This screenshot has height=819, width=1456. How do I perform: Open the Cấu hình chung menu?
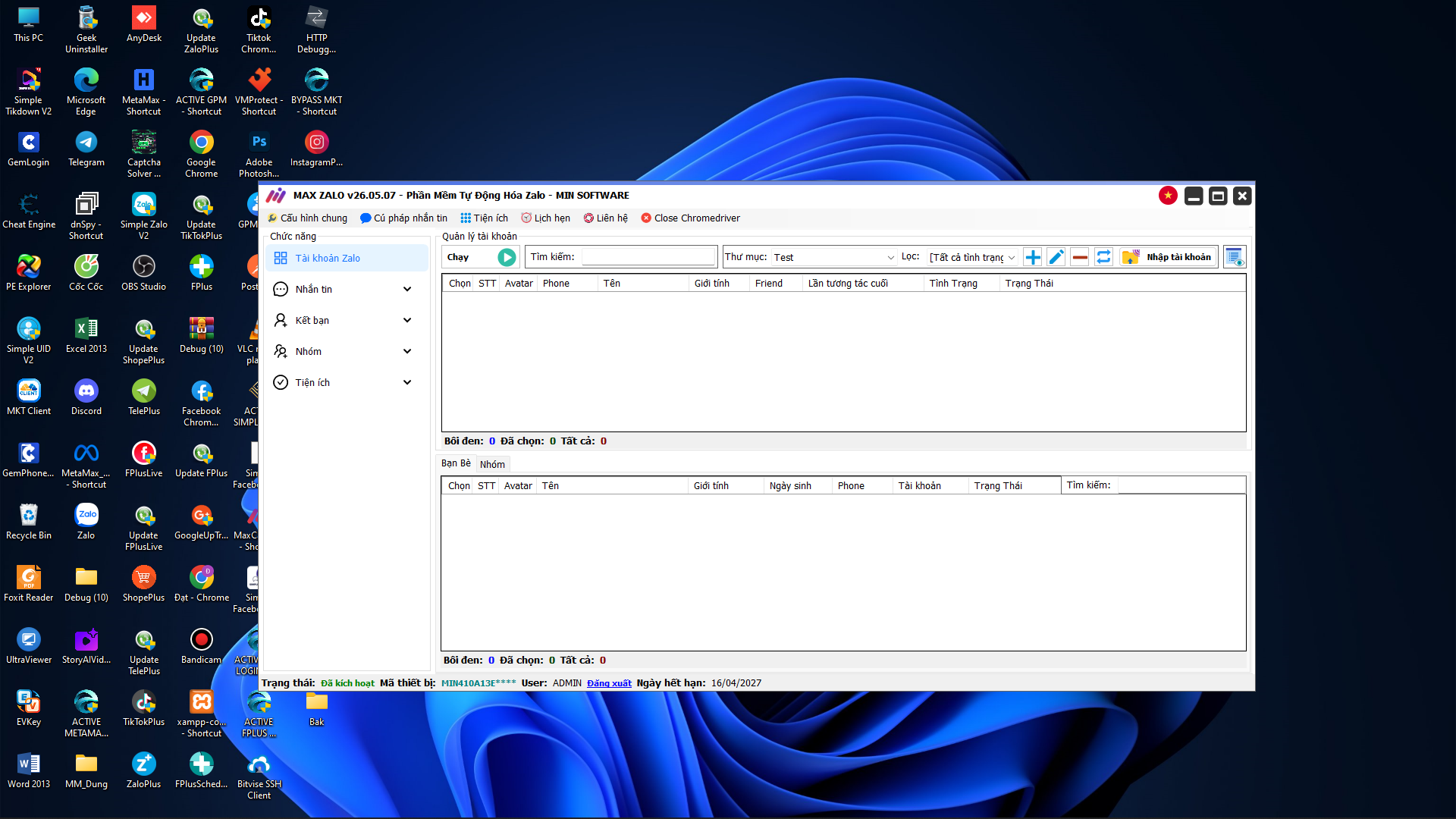(308, 218)
